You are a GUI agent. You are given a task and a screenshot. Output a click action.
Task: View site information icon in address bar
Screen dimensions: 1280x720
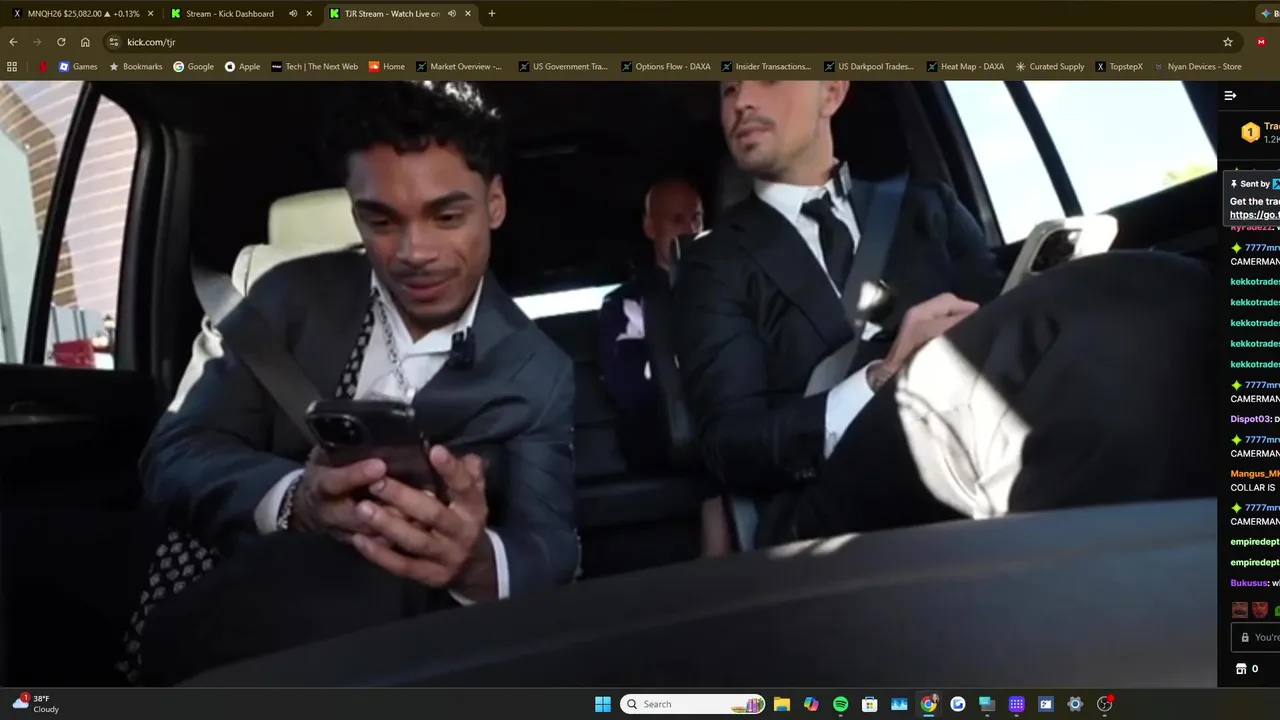(113, 42)
